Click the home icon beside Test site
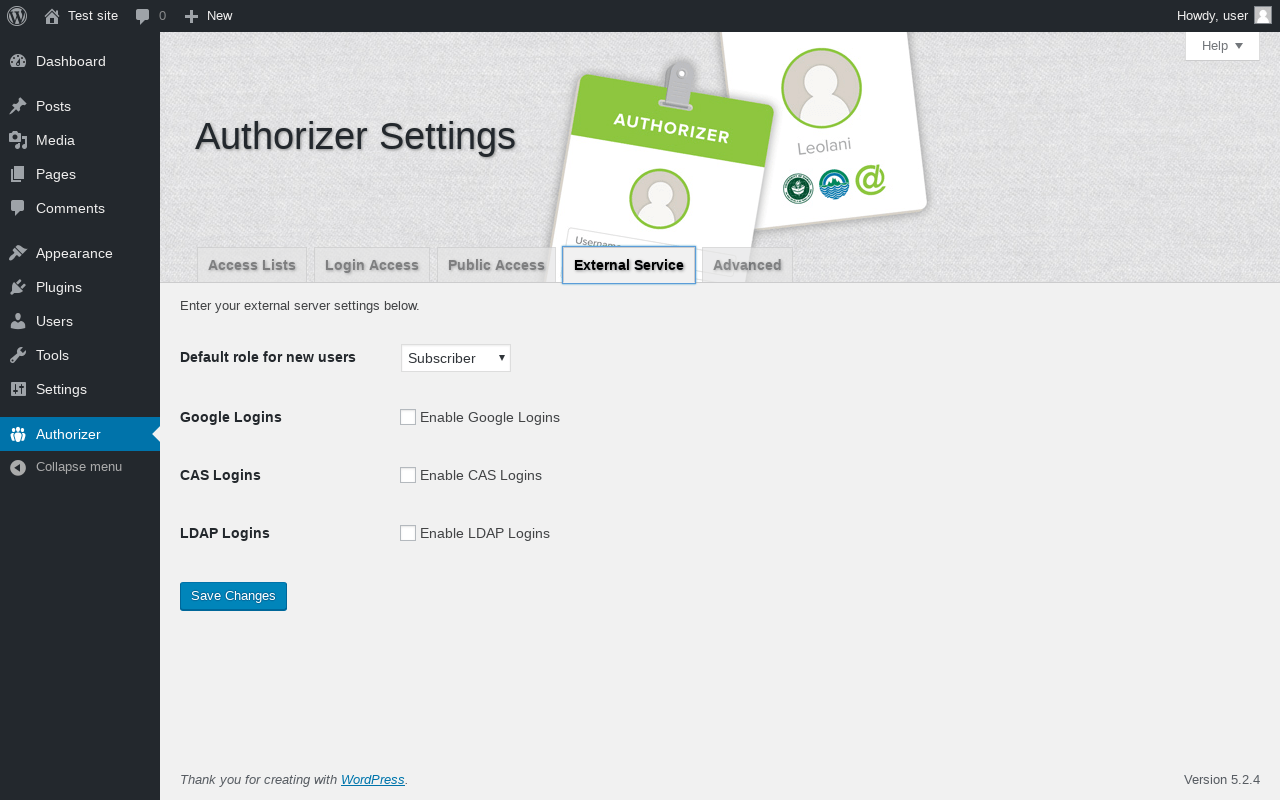The image size is (1280, 800). coord(52,16)
